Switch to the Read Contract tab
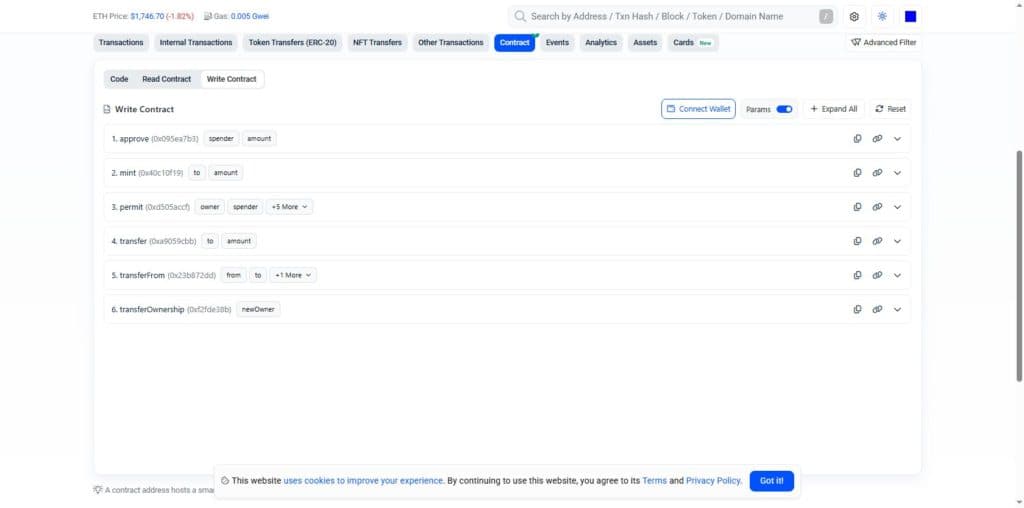This screenshot has width=1024, height=508. [167, 79]
